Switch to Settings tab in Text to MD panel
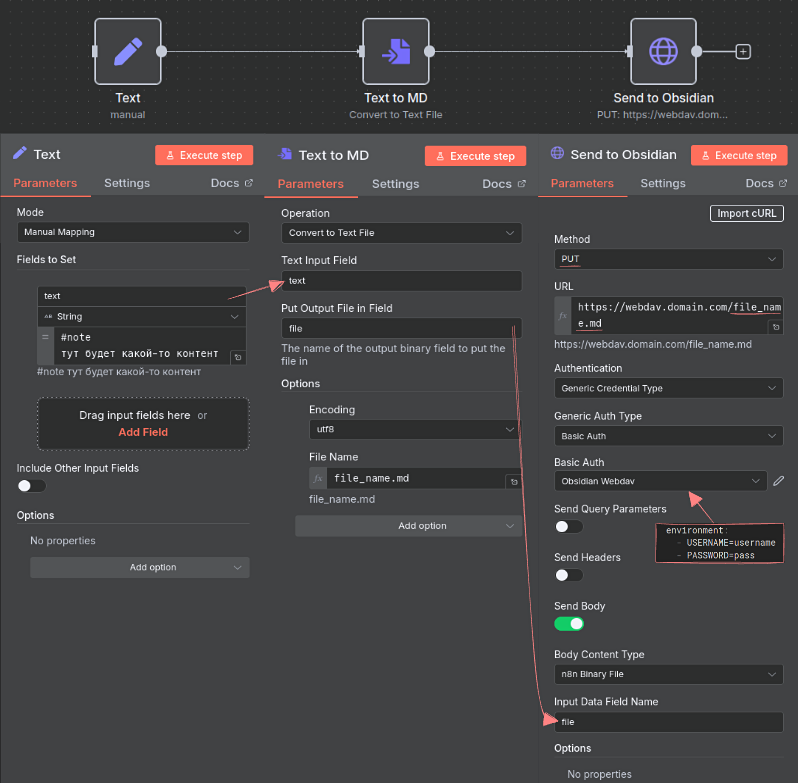This screenshot has width=798, height=783. (x=395, y=184)
